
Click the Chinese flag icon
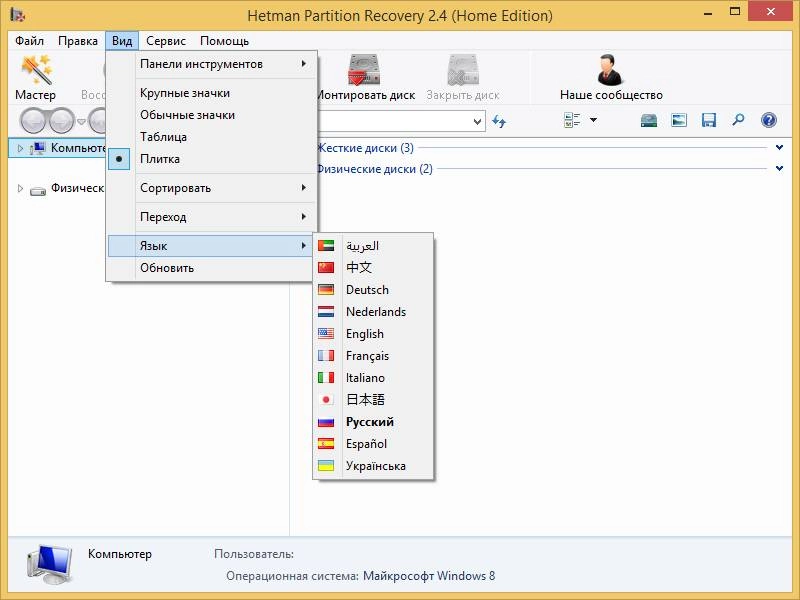pos(326,267)
